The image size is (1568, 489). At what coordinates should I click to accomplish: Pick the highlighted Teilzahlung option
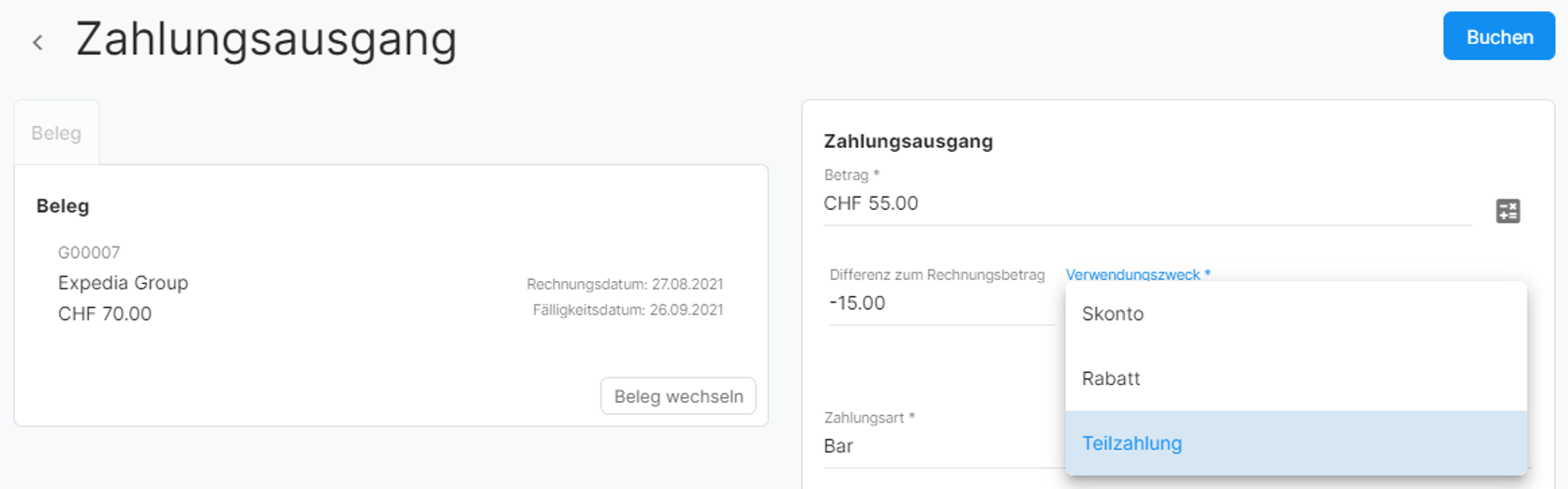1295,443
